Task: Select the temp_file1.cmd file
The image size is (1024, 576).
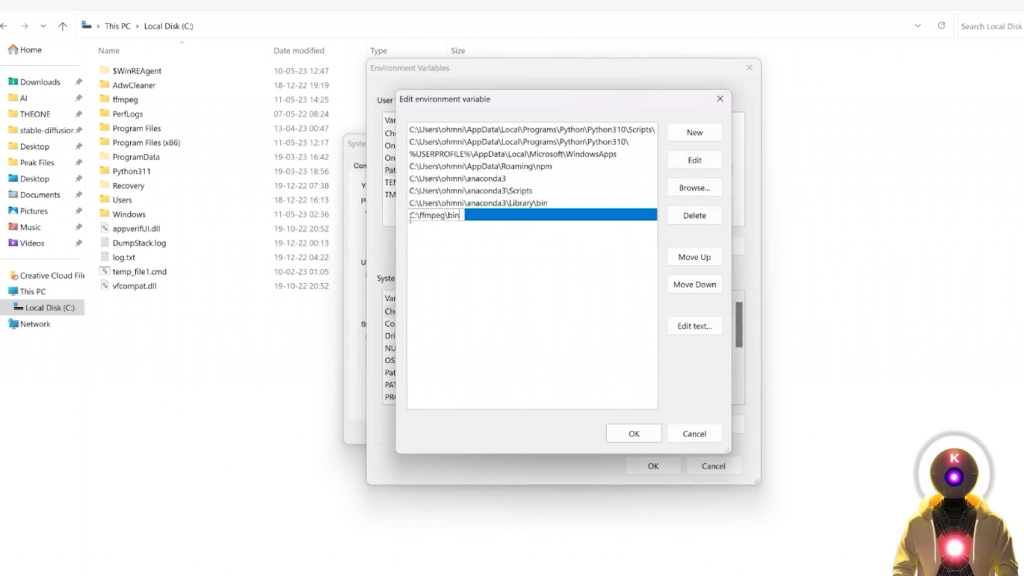Action: pyautogui.click(x=139, y=272)
